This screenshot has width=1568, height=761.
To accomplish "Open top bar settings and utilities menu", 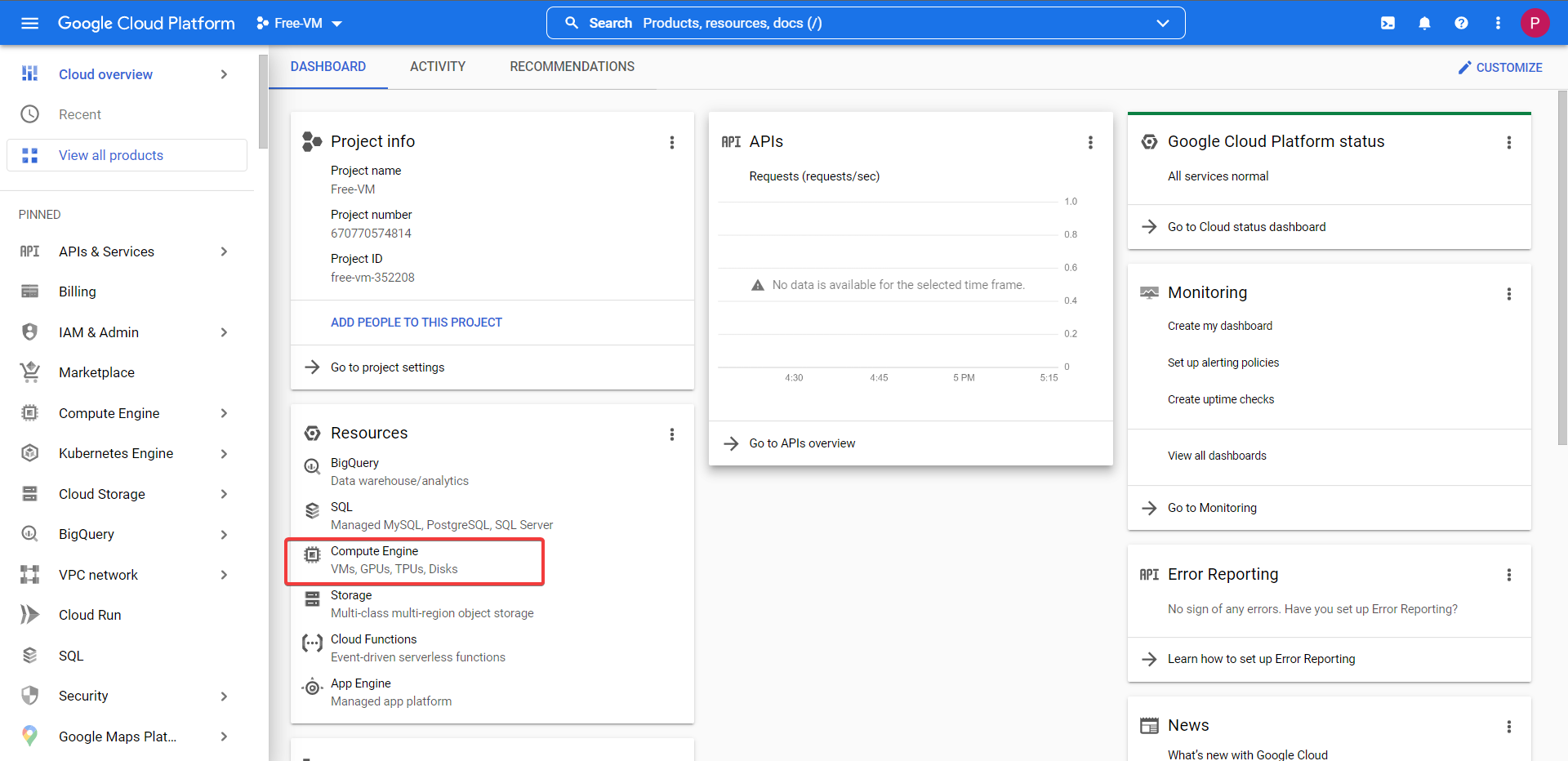I will (1498, 23).
